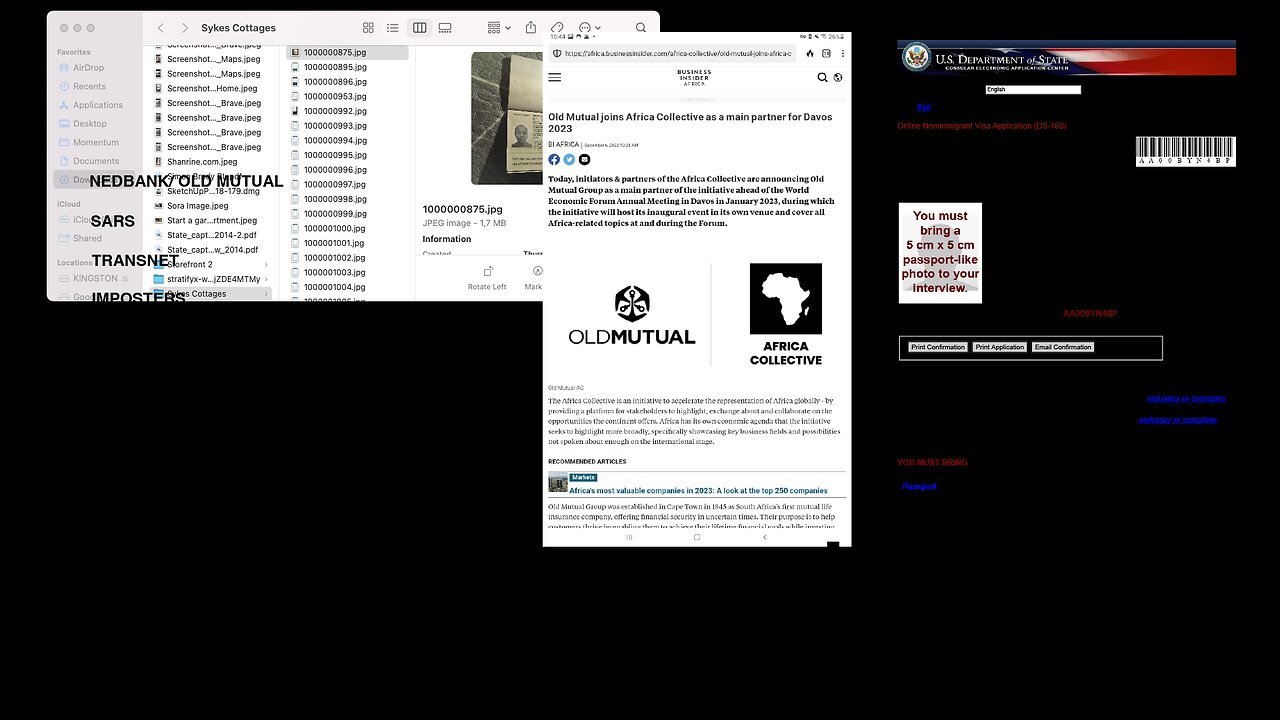Screen dimensions: 1280x720
Task: Go forward in the Finder window
Action: click(x=184, y=28)
